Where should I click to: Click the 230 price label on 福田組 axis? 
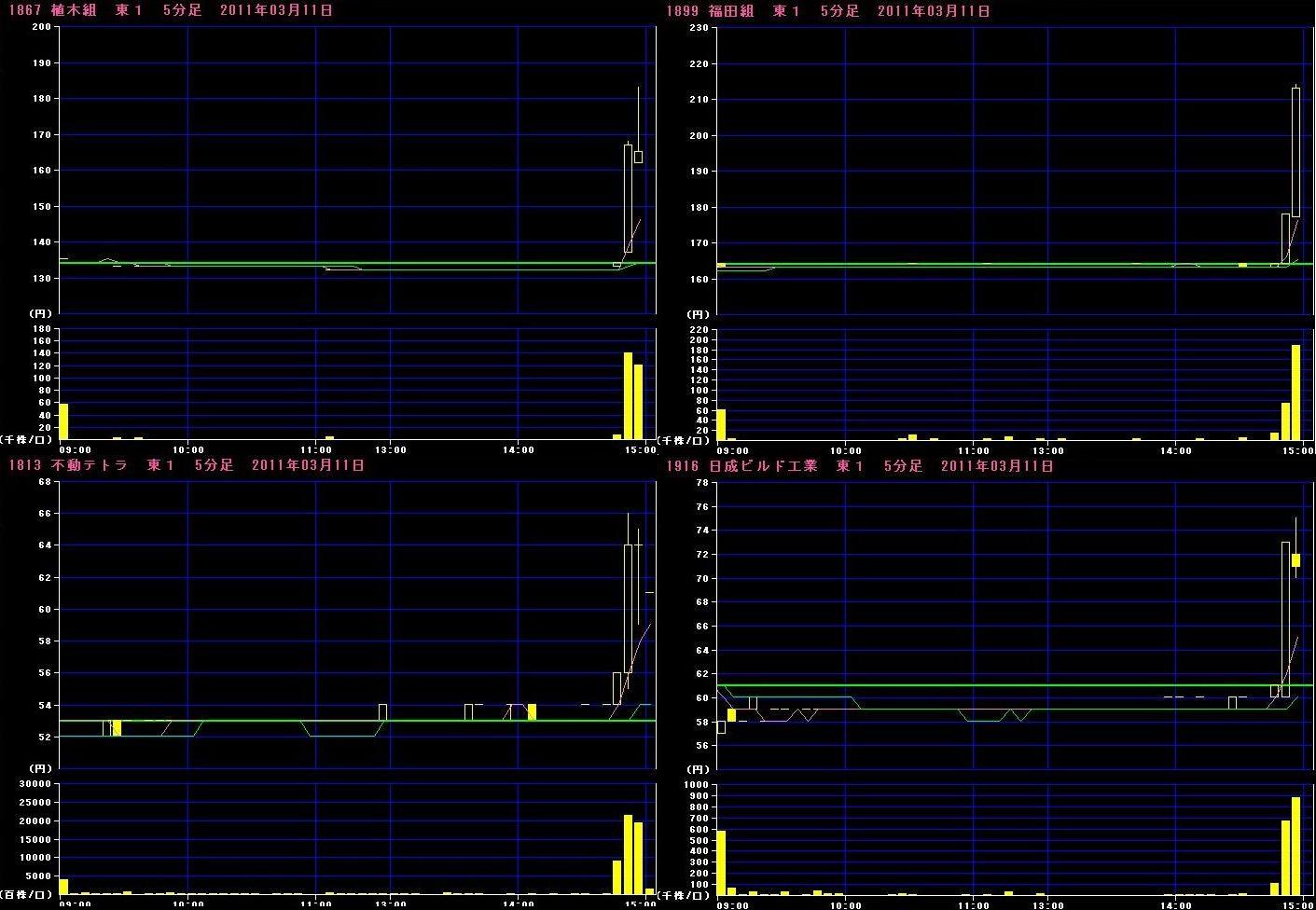pos(698,28)
